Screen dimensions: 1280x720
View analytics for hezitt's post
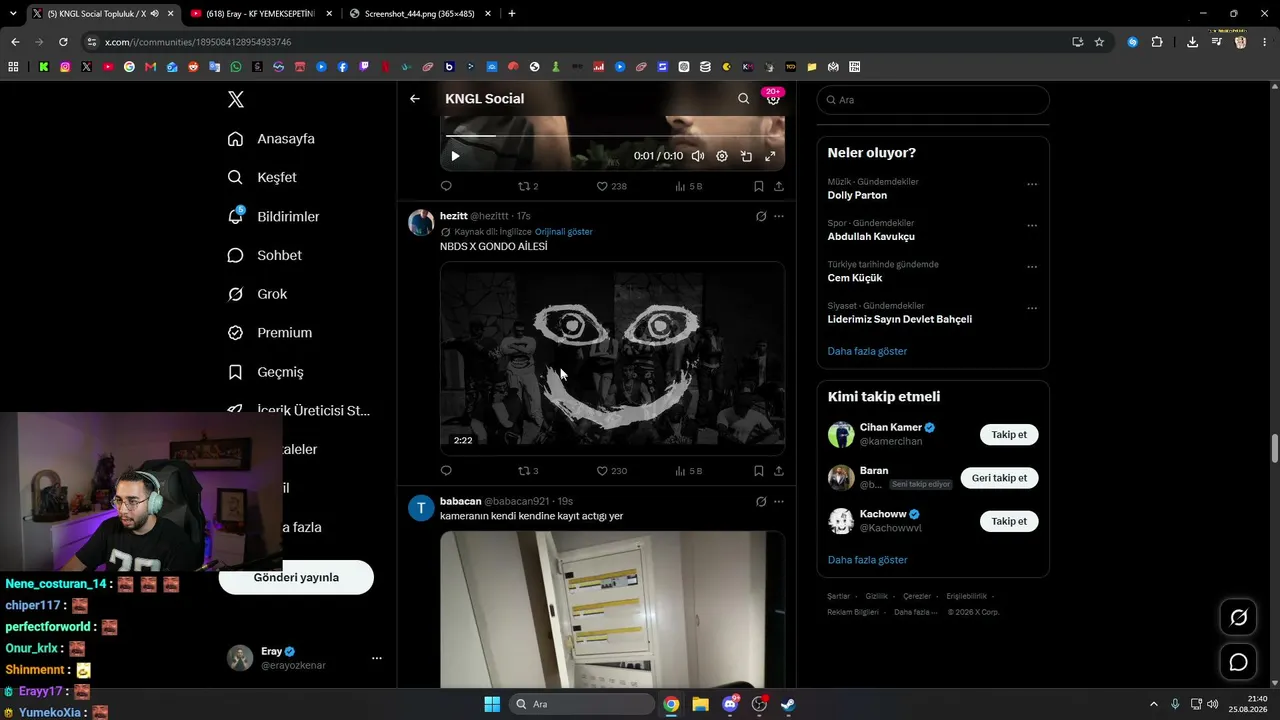(689, 471)
